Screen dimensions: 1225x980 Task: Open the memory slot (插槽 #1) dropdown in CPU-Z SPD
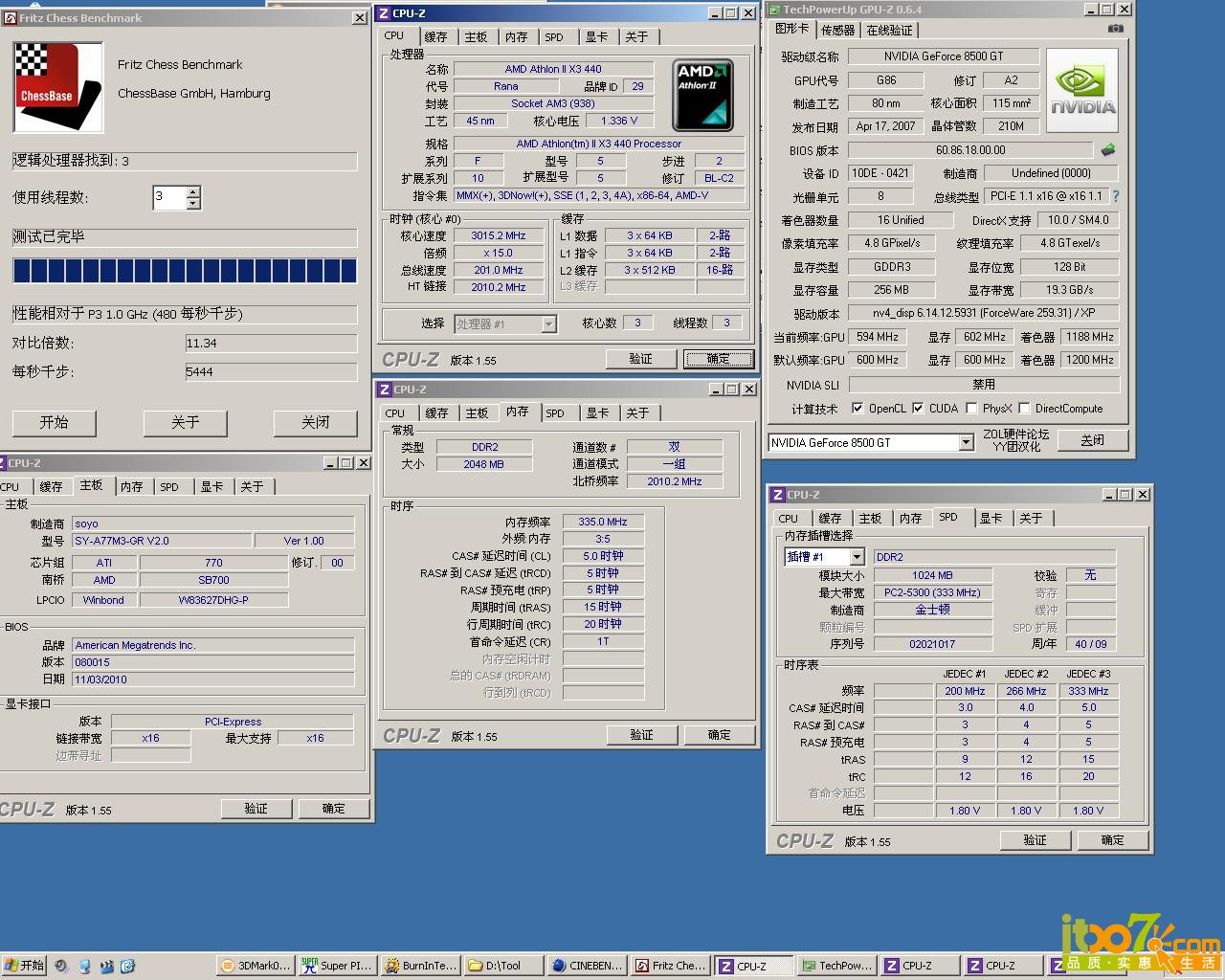tap(857, 557)
